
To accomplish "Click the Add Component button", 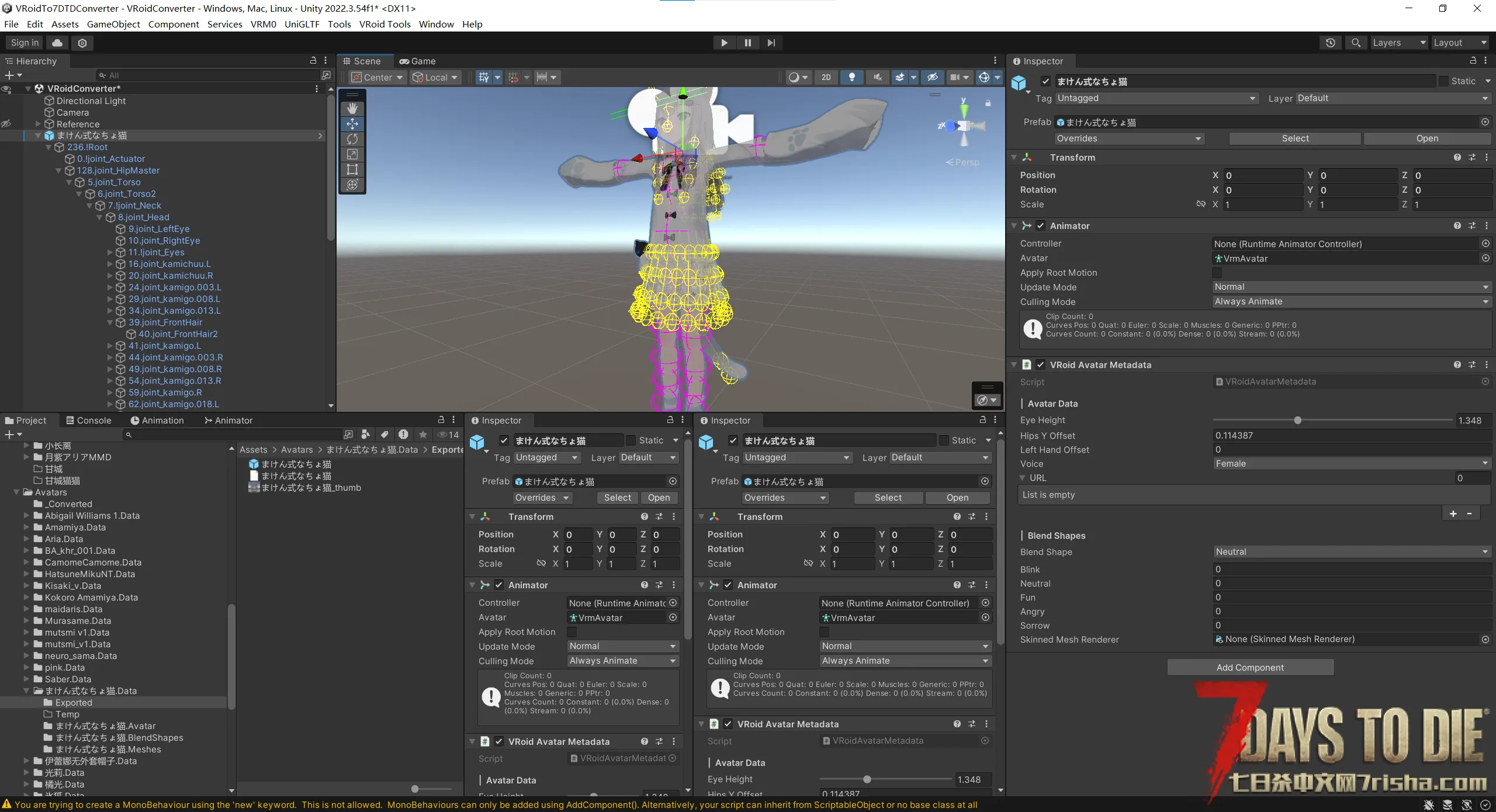I will (1250, 667).
